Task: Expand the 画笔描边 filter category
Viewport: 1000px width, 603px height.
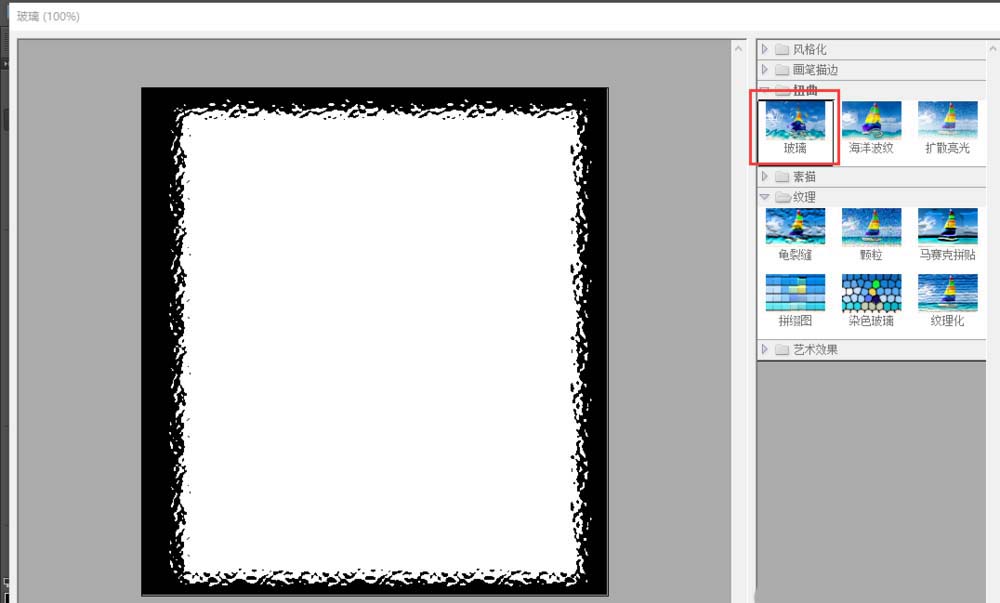Action: click(x=765, y=69)
